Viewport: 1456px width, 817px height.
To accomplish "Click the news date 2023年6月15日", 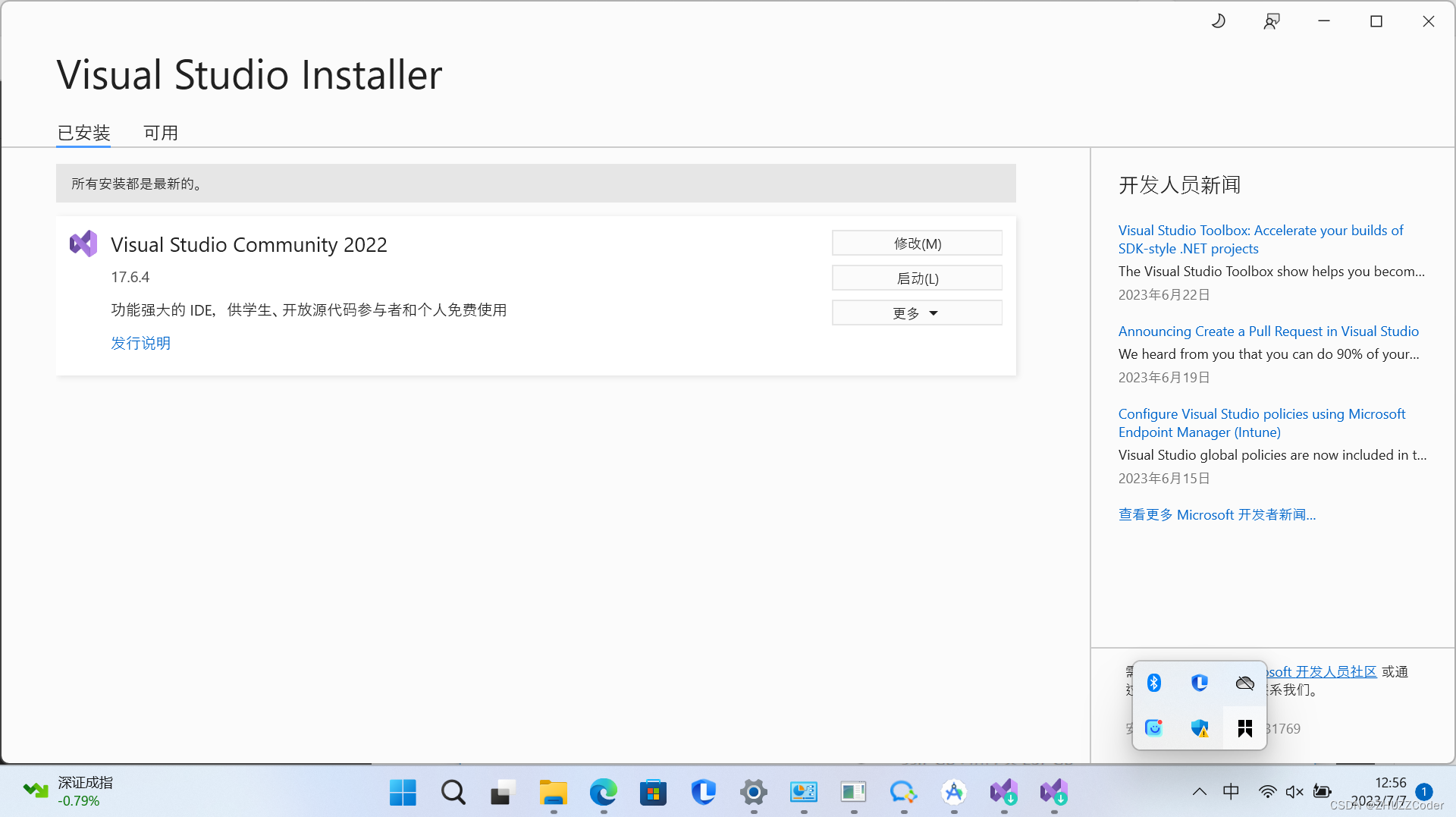I will click(1164, 478).
